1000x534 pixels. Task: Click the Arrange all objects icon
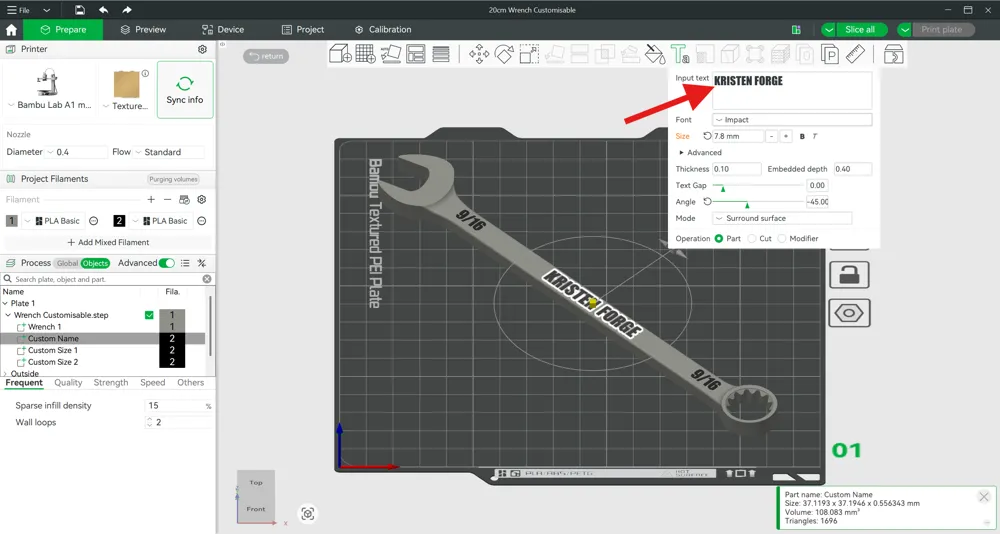click(416, 54)
